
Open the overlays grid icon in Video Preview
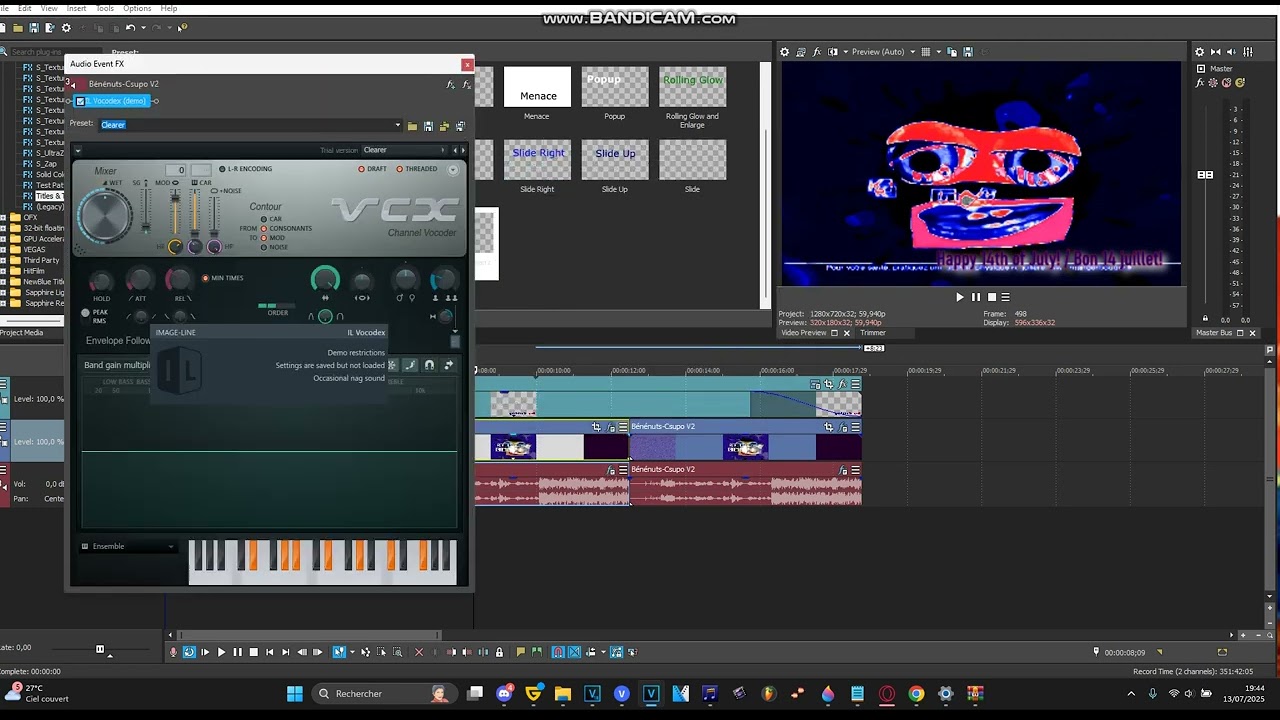926,52
